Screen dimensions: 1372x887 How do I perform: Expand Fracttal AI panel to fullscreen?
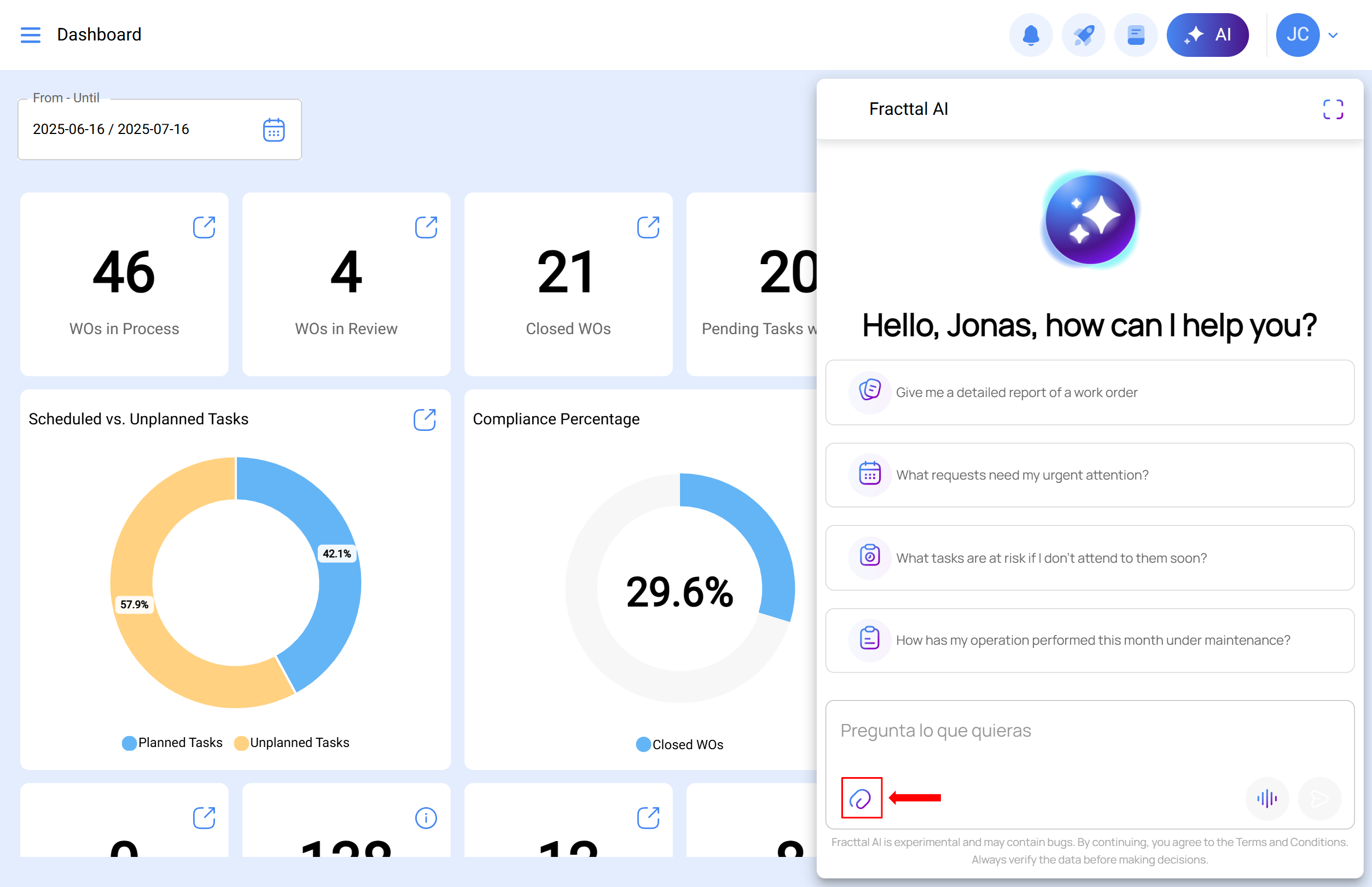pyautogui.click(x=1332, y=109)
